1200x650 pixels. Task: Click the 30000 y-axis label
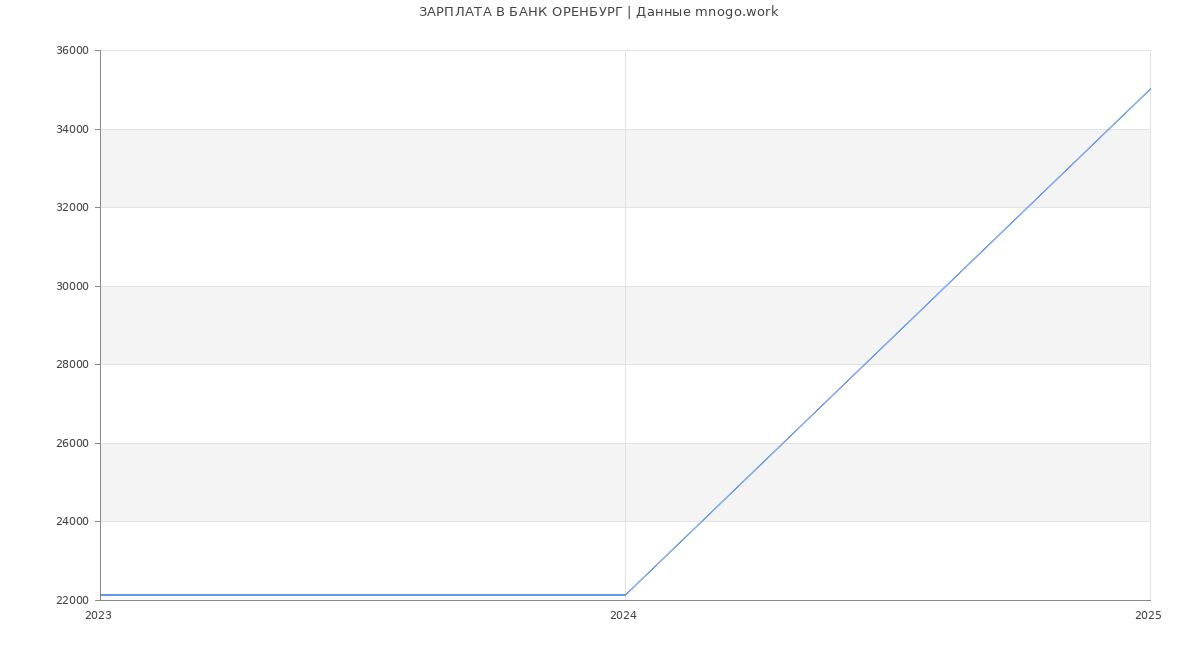point(72,286)
